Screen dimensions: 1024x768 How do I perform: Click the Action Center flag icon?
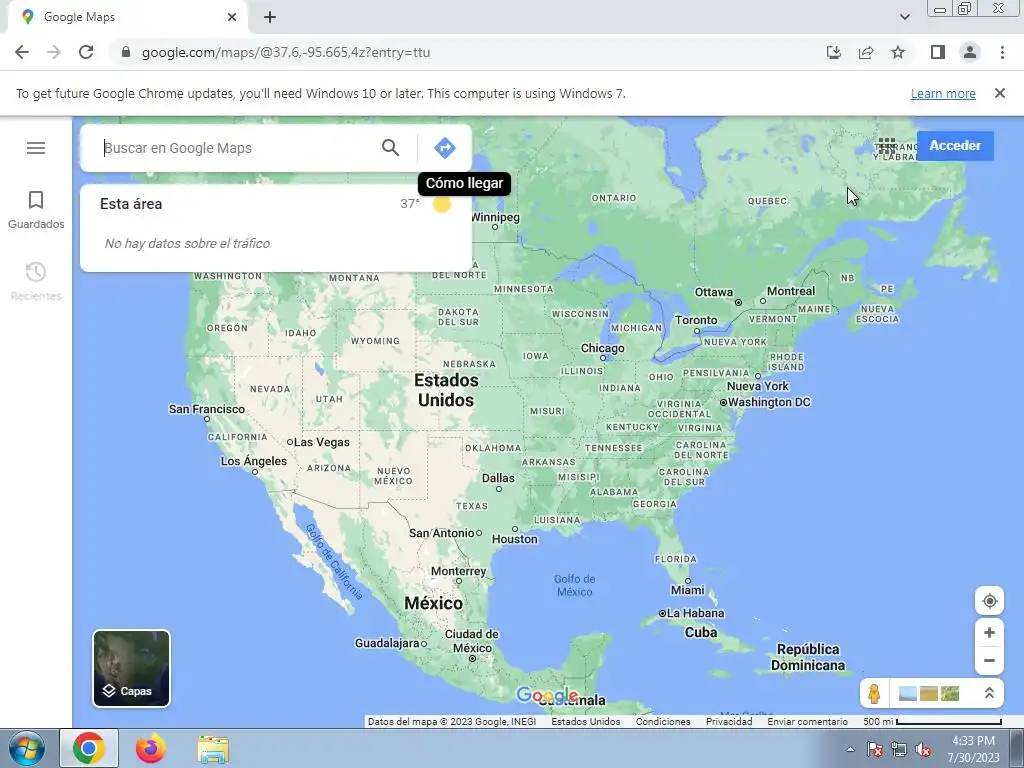click(875, 750)
